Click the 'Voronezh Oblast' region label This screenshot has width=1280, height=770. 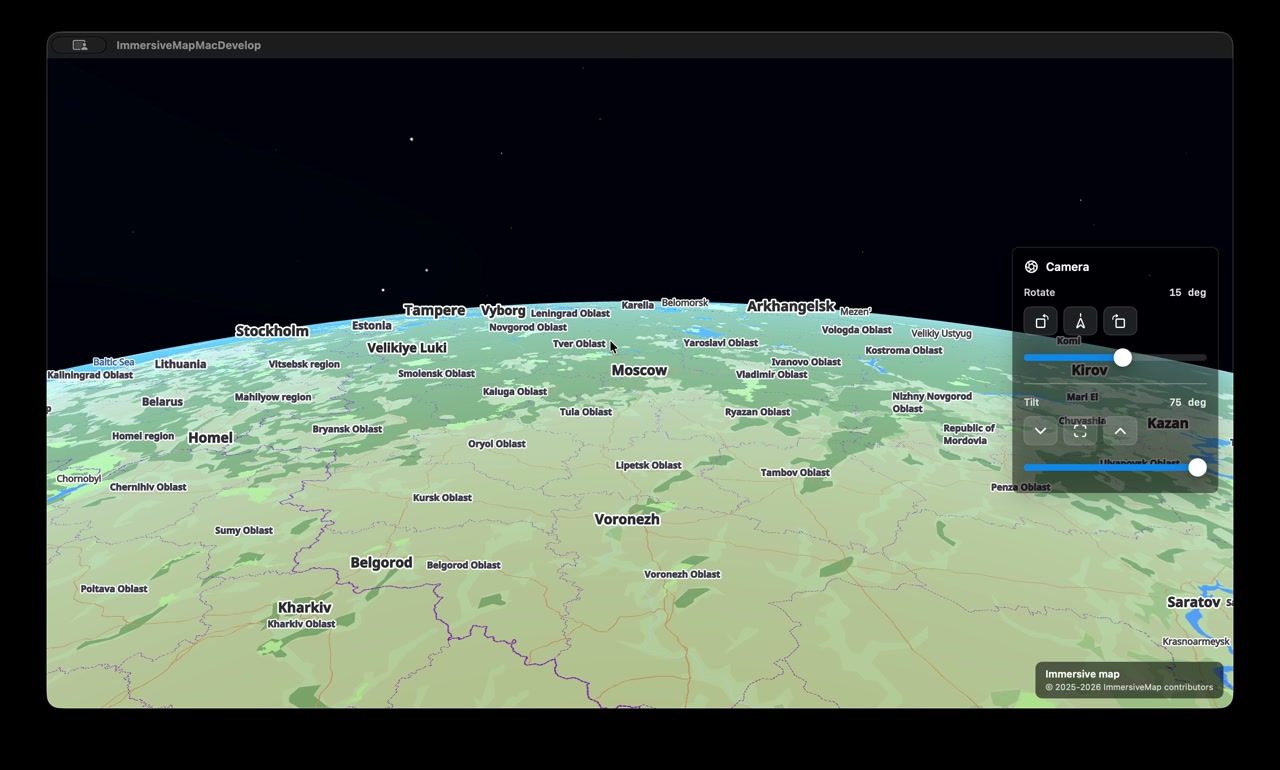coord(682,574)
